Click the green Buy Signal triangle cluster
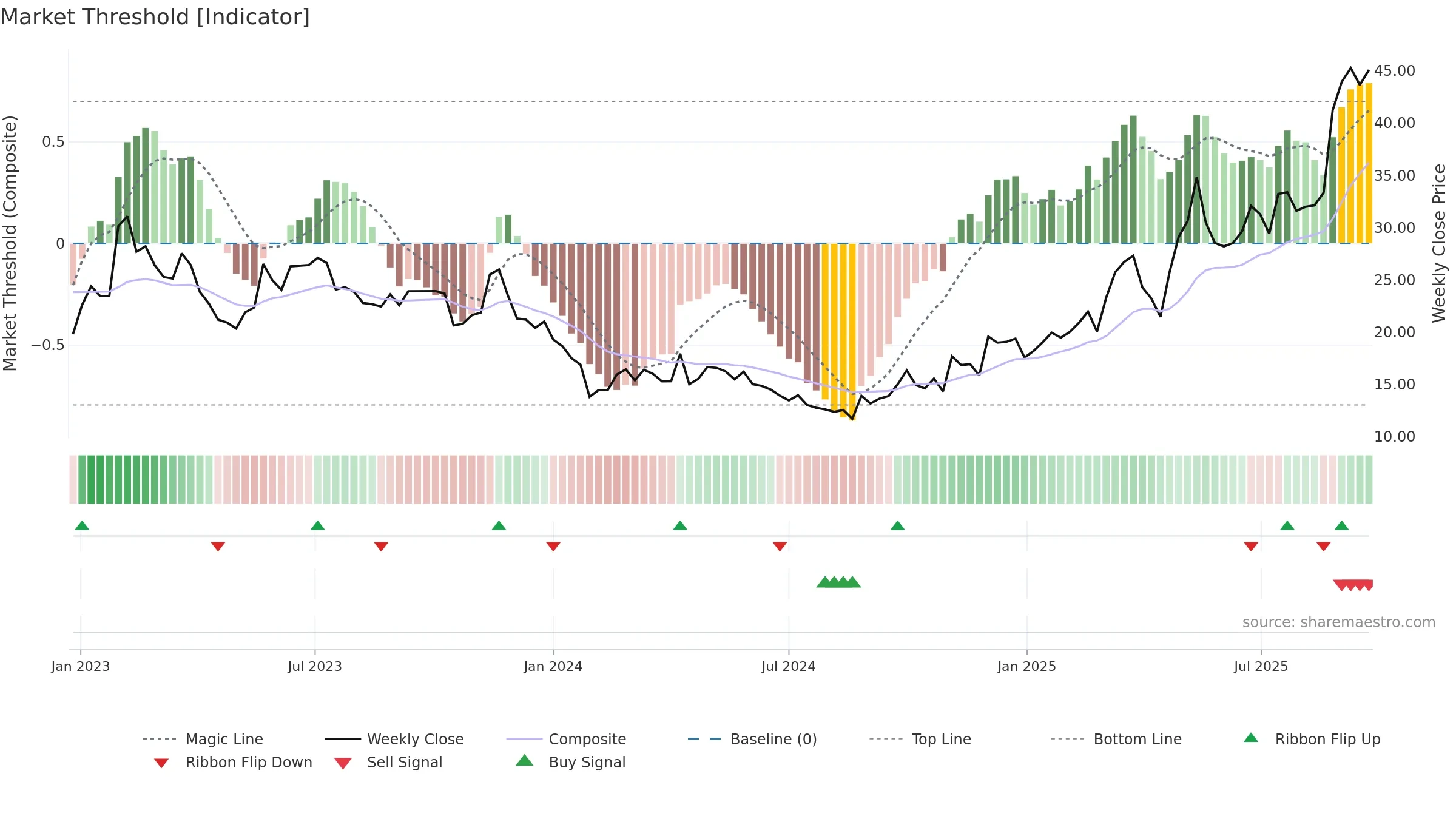This screenshot has height=819, width=1456. coord(838,582)
